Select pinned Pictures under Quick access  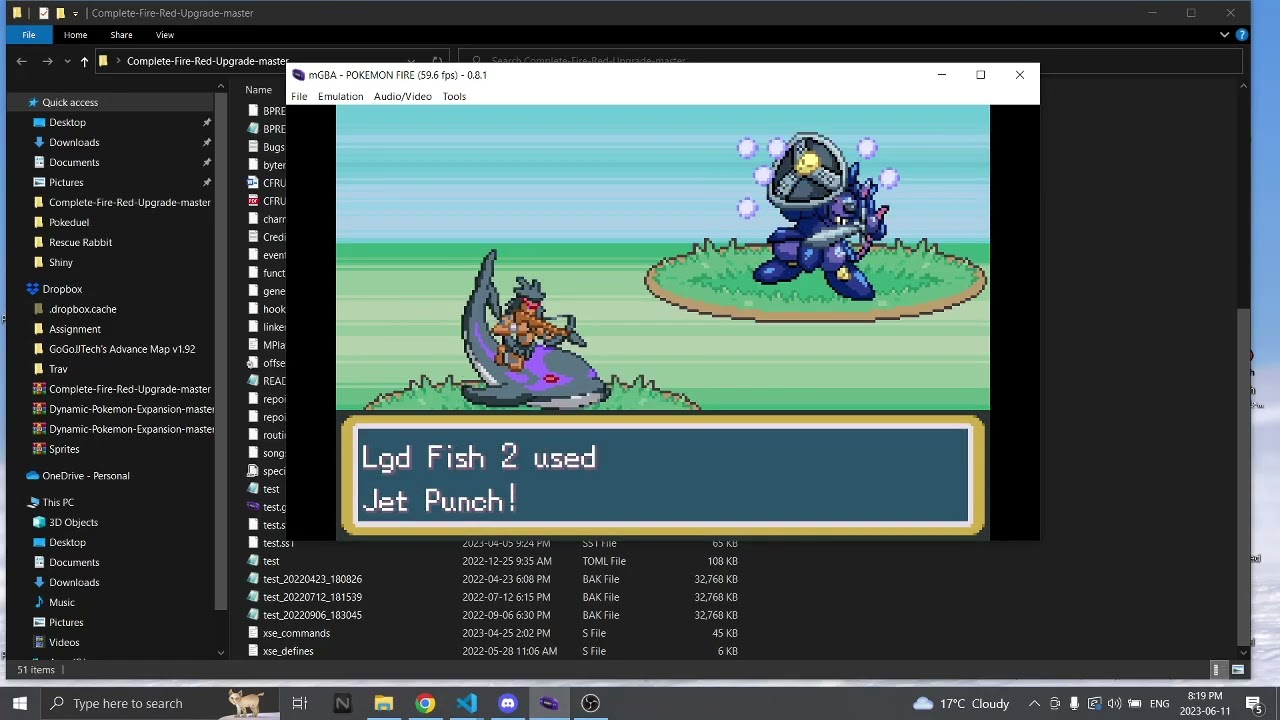66,182
